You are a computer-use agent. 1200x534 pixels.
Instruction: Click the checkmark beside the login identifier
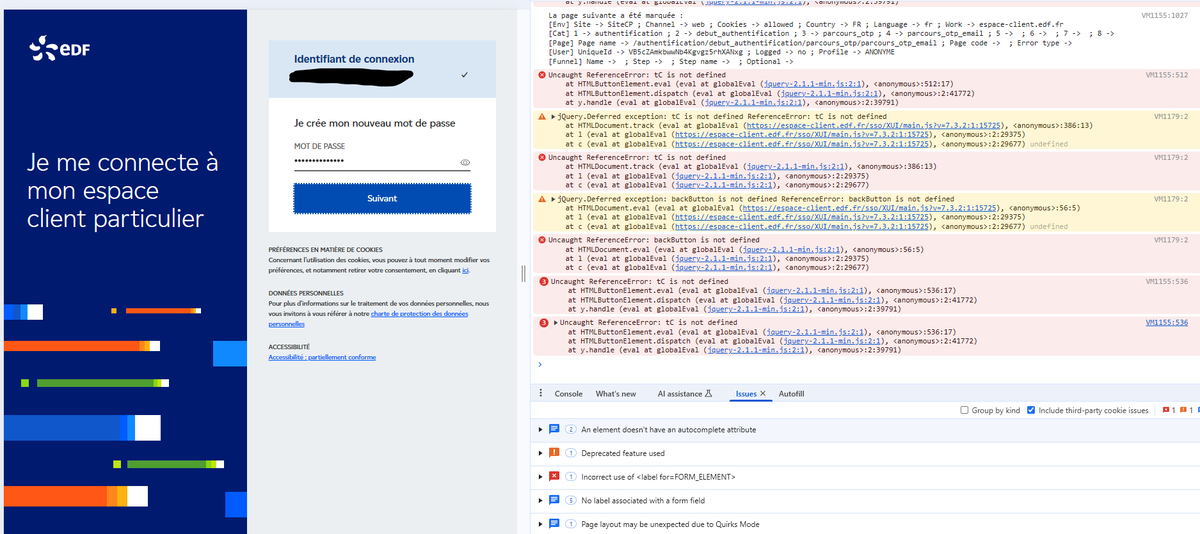pyautogui.click(x=464, y=75)
